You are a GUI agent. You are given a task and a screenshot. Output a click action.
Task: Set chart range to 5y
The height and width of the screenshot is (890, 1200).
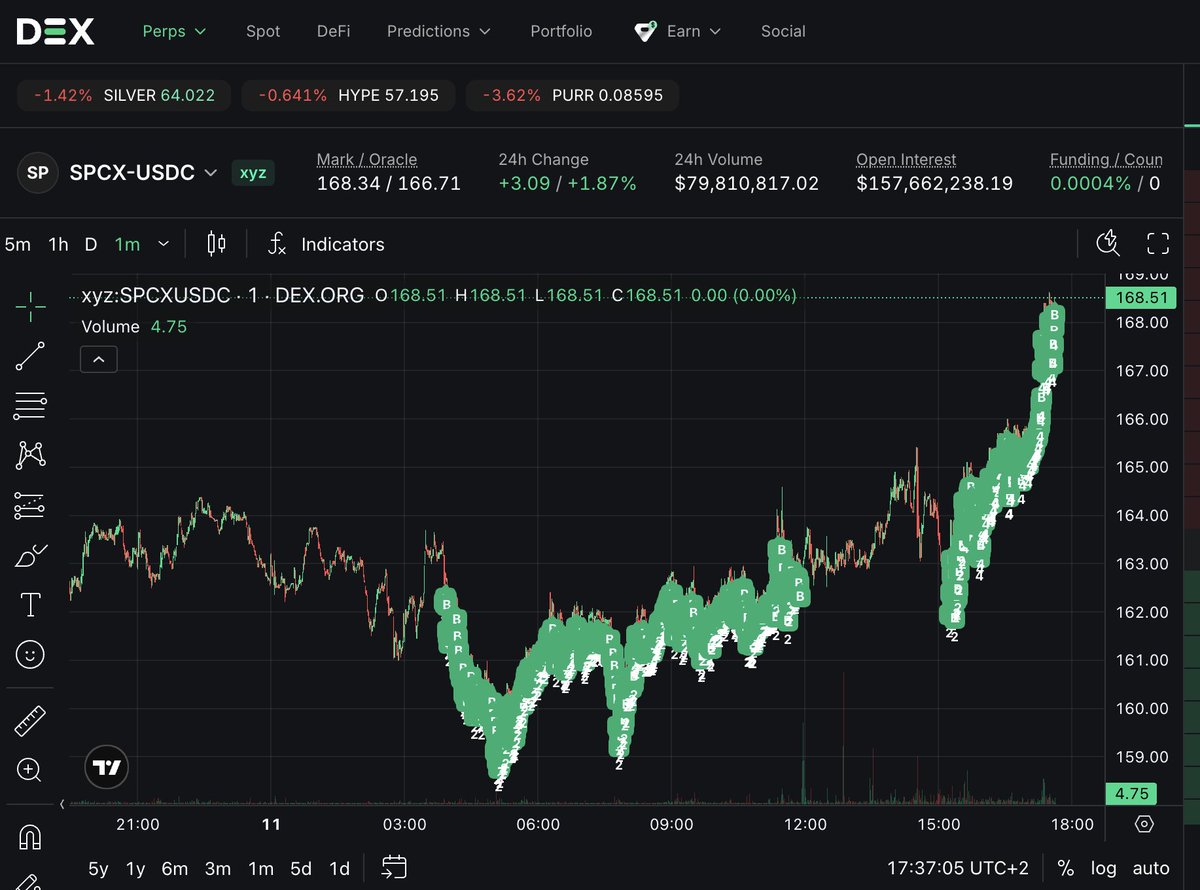pyautogui.click(x=98, y=868)
